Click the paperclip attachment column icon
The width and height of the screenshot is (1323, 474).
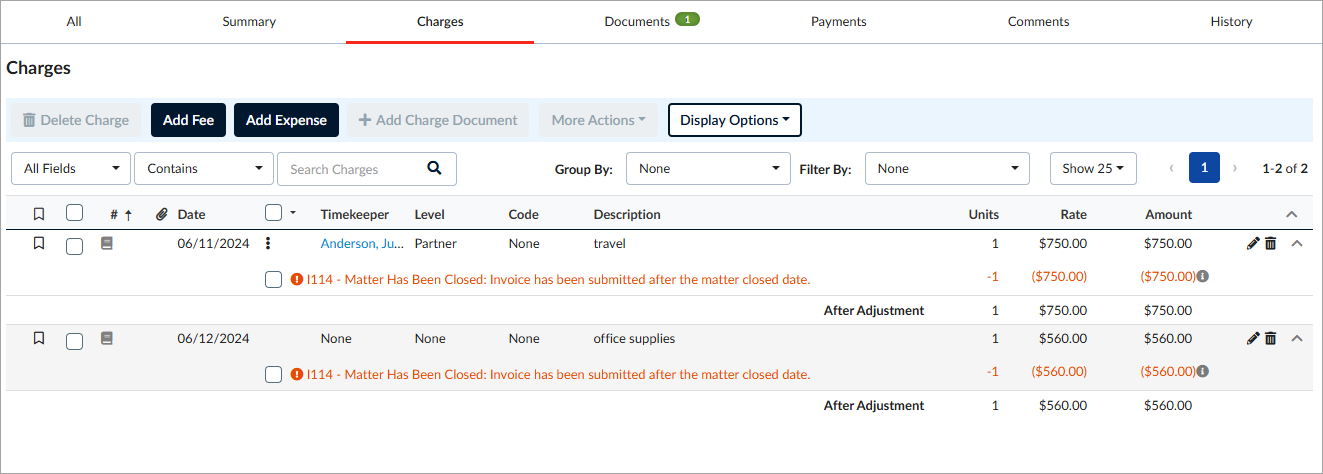point(162,214)
